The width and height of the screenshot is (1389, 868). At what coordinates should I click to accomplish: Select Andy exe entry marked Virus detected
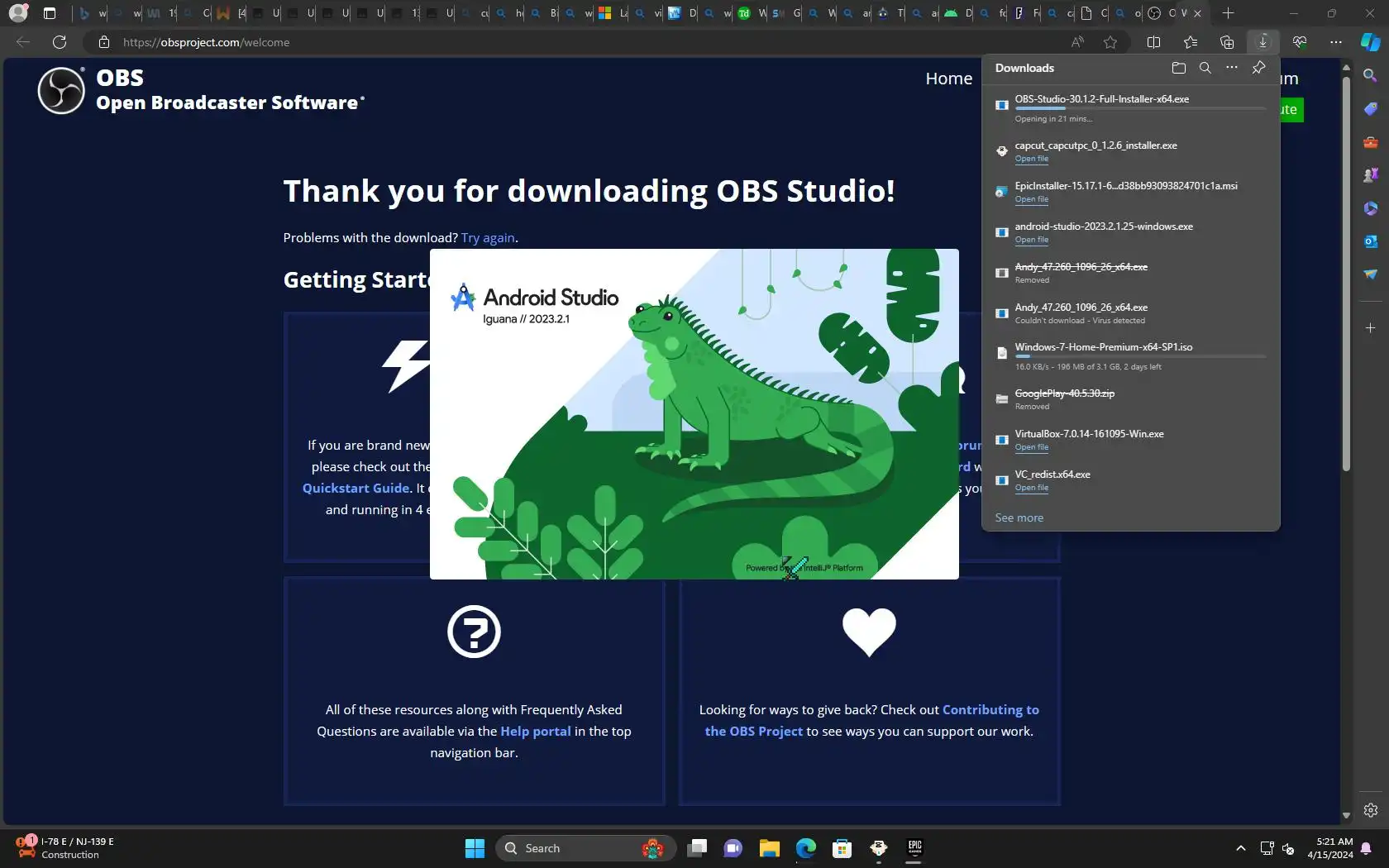tap(1130, 313)
